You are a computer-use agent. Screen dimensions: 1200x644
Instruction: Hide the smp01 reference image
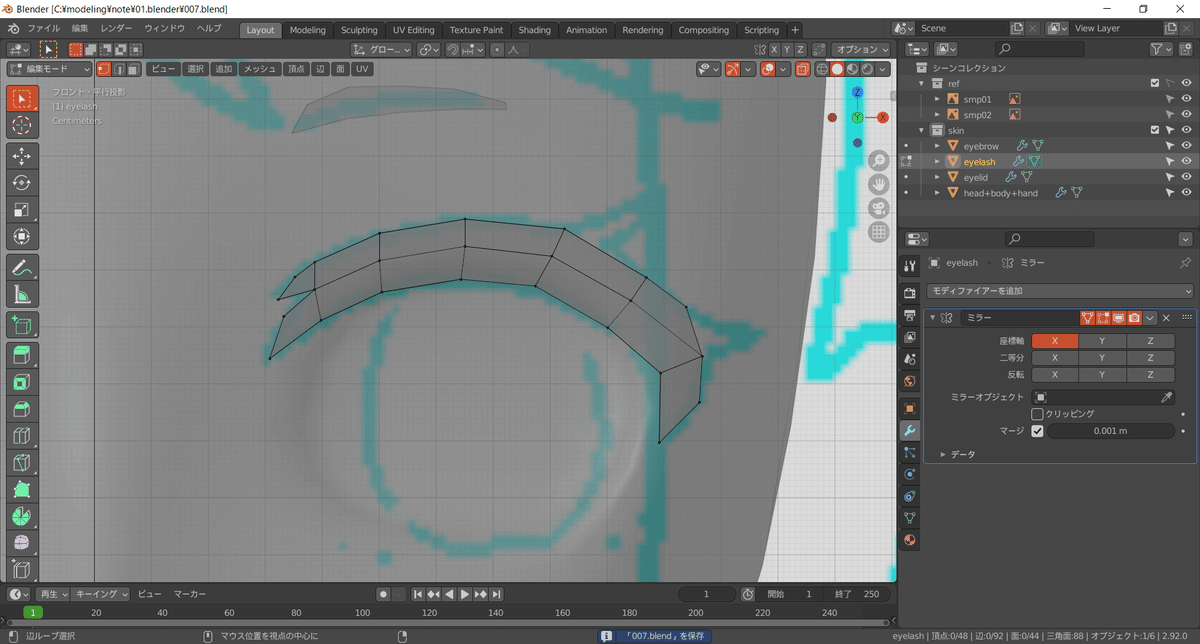click(x=1186, y=99)
